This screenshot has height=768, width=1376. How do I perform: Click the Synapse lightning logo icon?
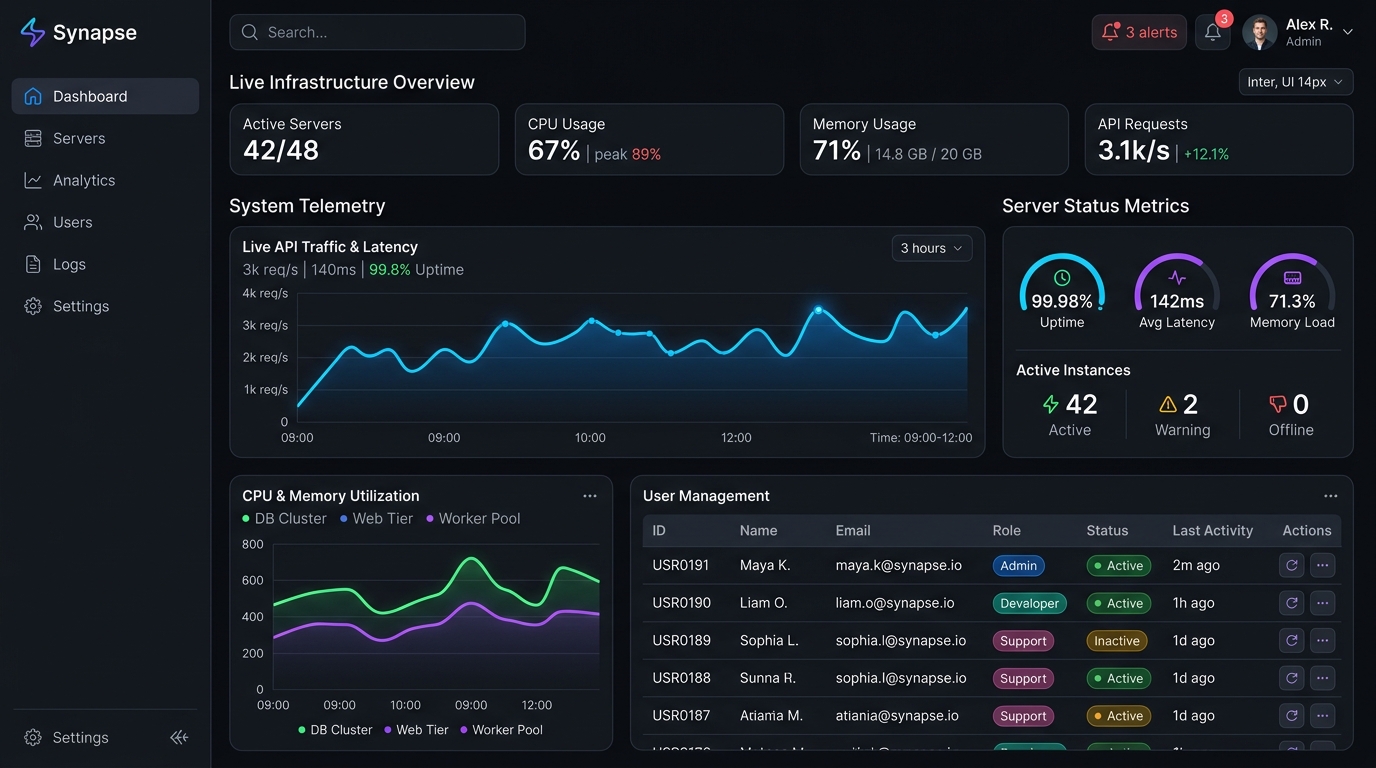coord(33,32)
